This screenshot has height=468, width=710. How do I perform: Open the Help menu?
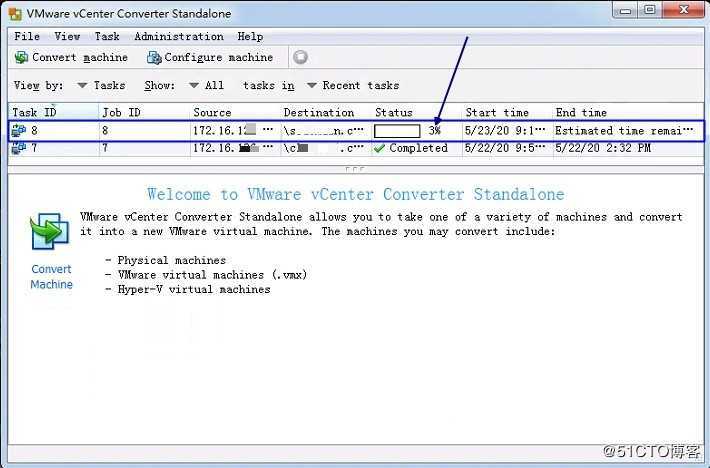250,36
